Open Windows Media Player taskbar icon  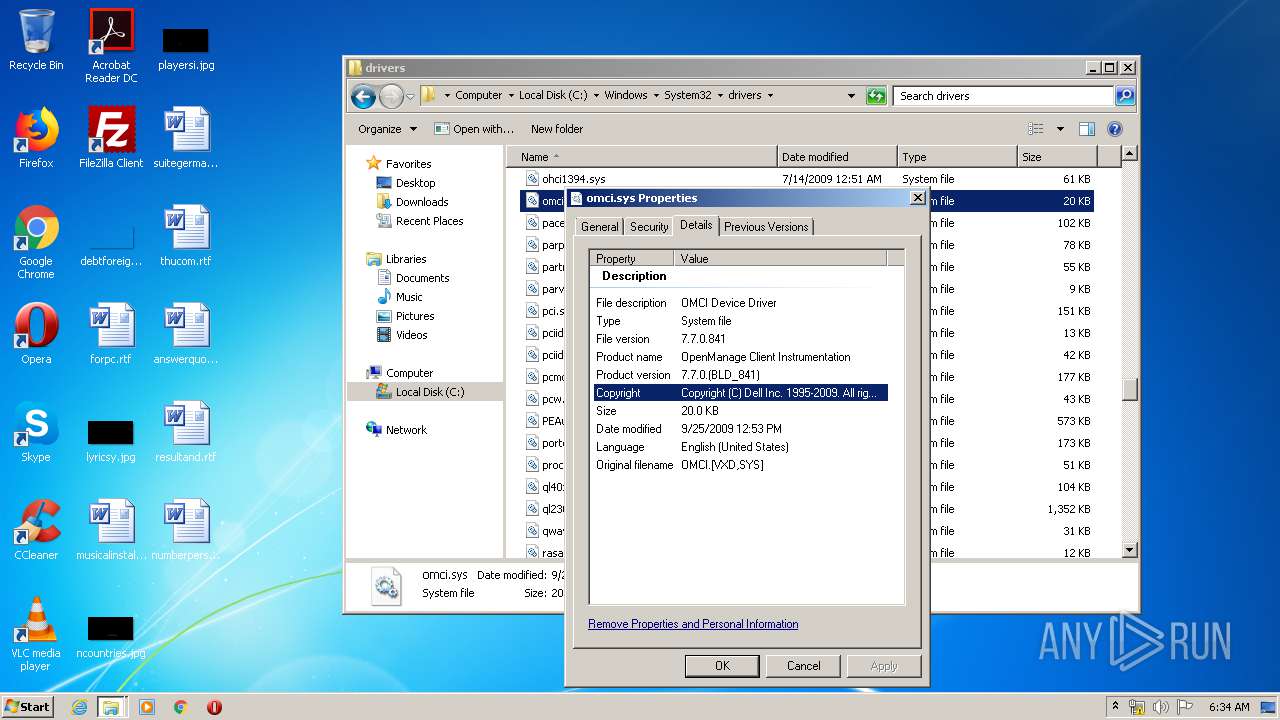[x=146, y=707]
